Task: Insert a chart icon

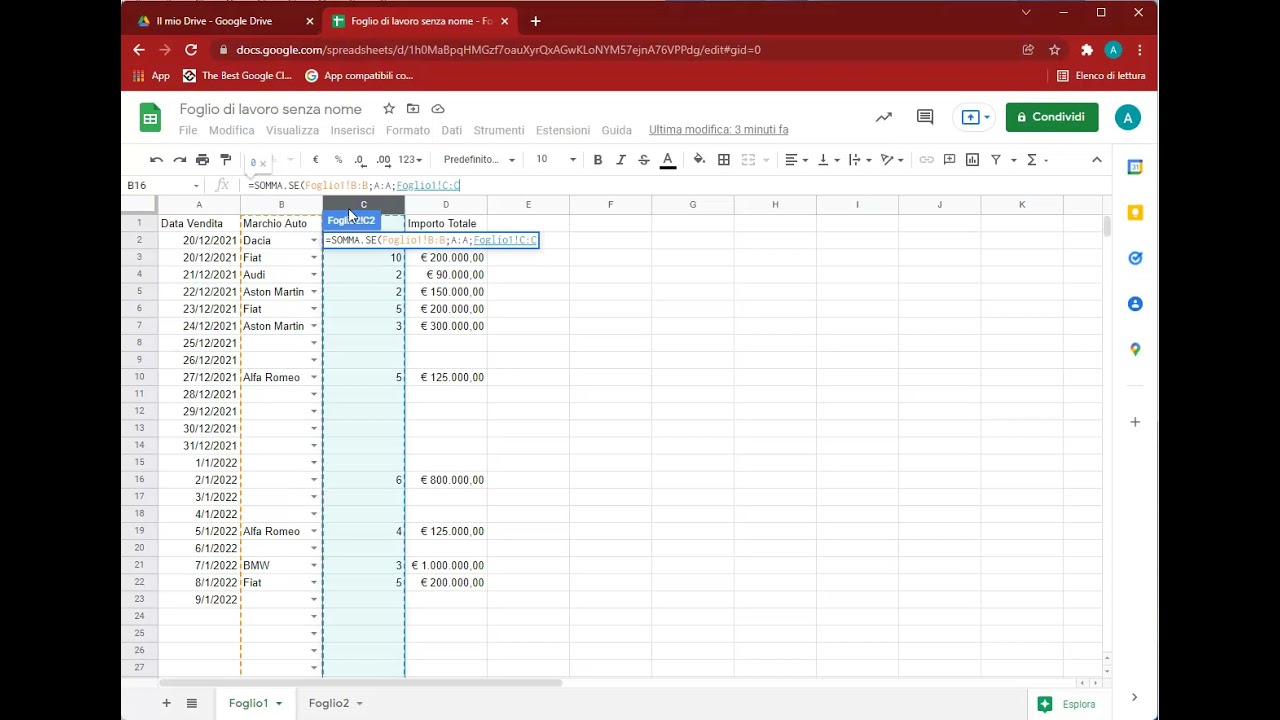Action: click(972, 160)
